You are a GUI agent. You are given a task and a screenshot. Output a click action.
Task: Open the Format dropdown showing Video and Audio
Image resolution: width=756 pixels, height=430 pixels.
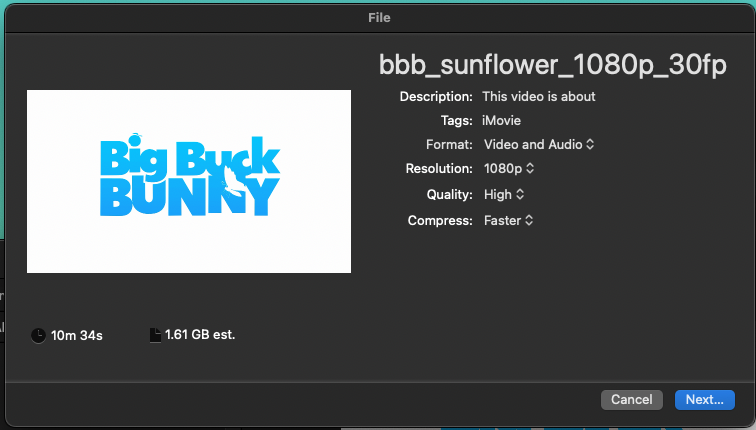click(x=539, y=144)
